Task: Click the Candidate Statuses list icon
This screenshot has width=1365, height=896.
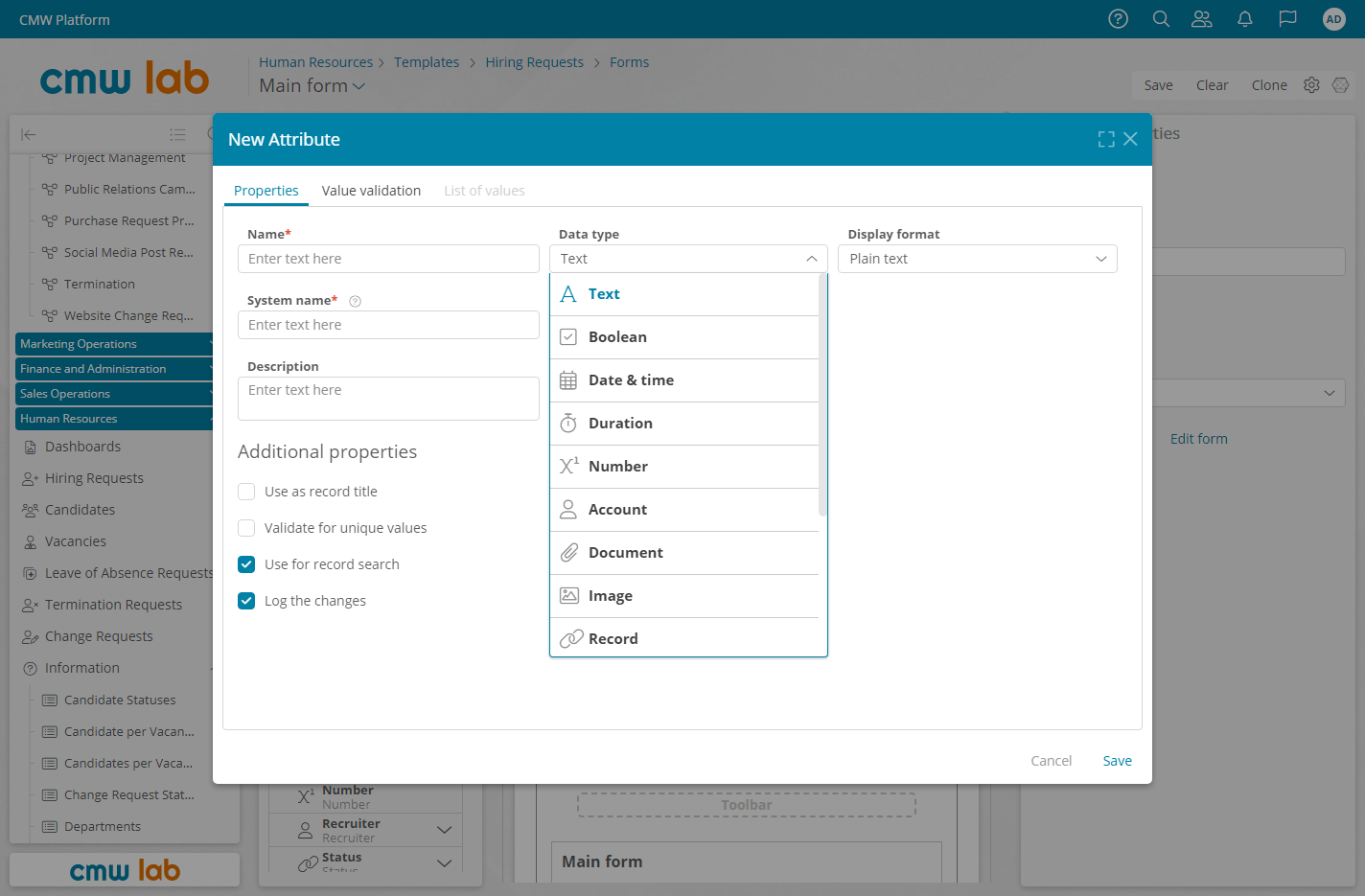Action: [x=50, y=701]
